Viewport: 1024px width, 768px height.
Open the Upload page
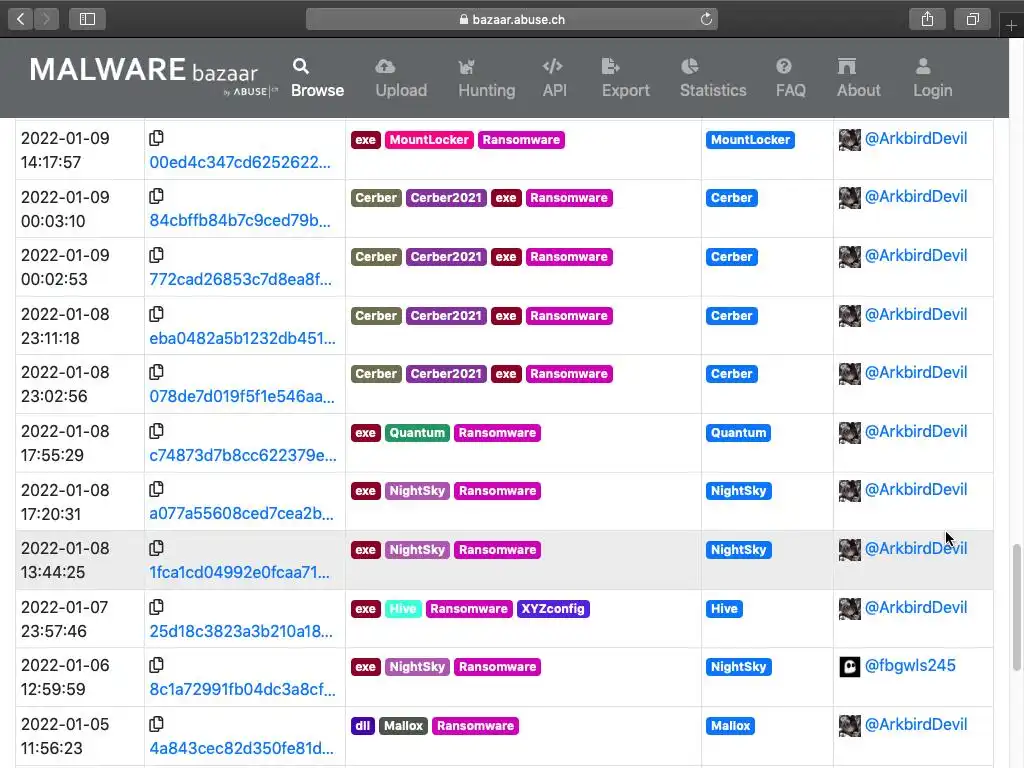pyautogui.click(x=401, y=78)
